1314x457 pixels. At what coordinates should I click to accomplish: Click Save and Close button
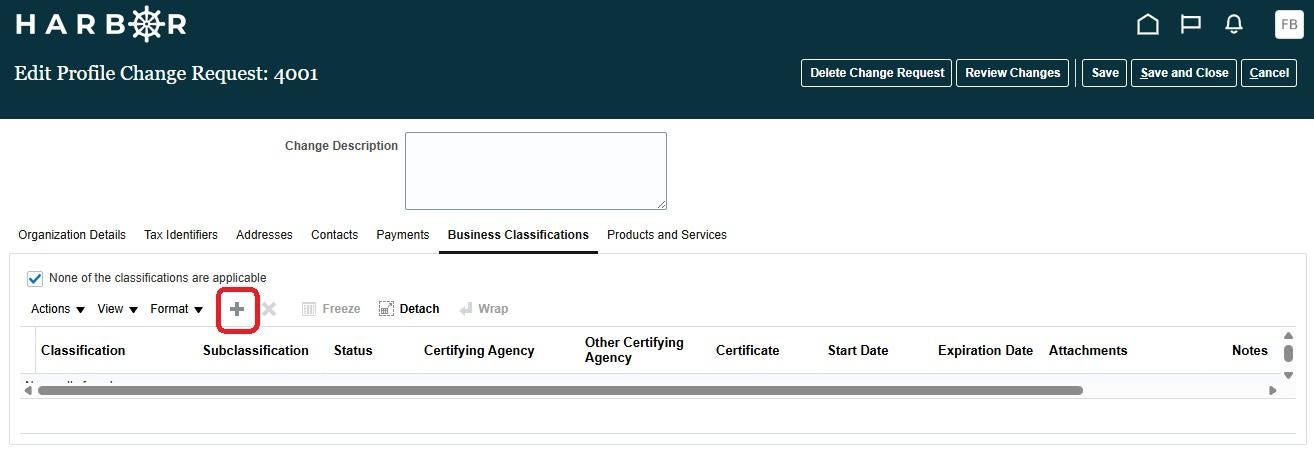[x=1184, y=73]
